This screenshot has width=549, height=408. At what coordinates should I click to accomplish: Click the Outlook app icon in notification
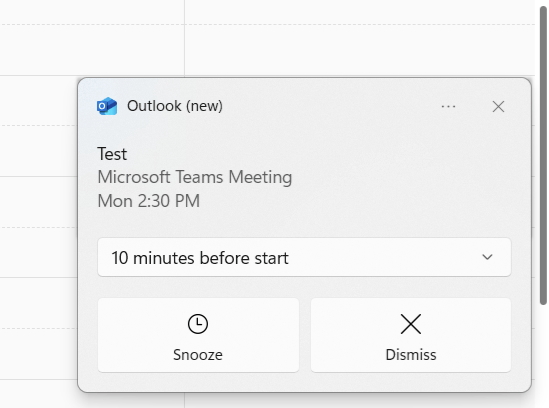tap(107, 106)
